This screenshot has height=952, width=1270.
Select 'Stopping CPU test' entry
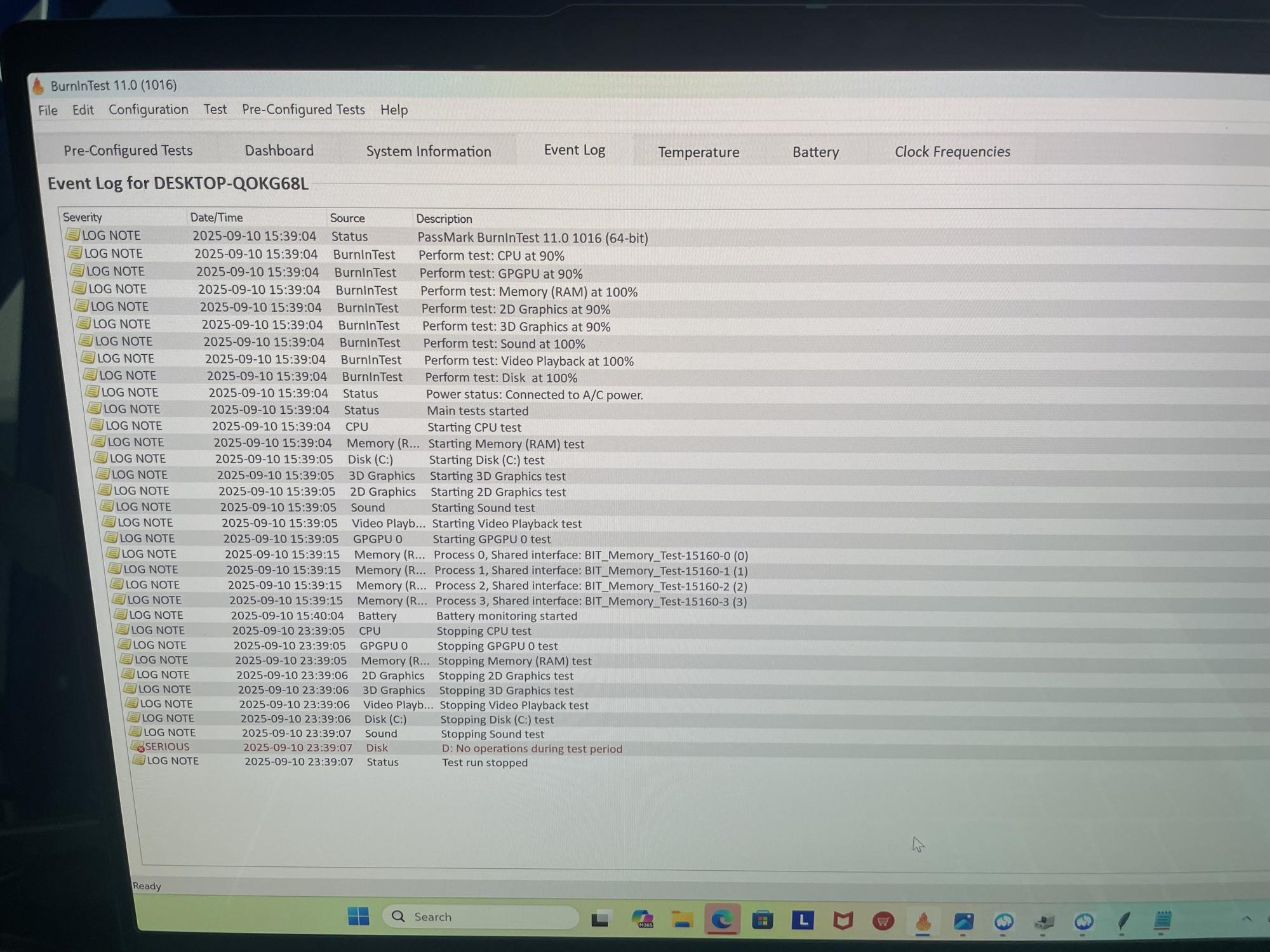click(x=484, y=631)
